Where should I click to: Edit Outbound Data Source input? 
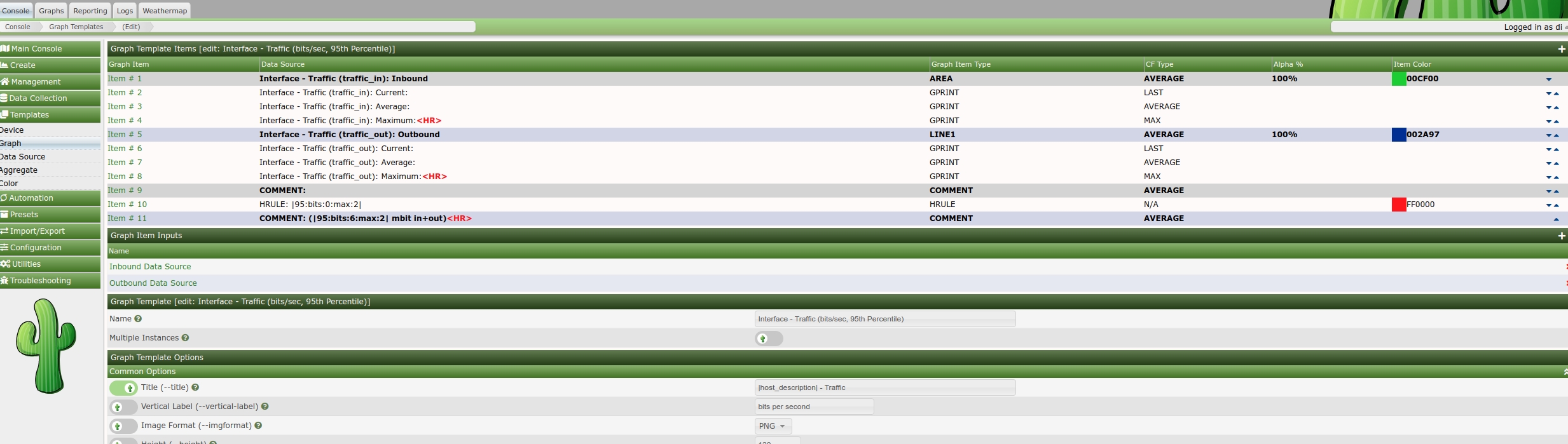[x=153, y=283]
